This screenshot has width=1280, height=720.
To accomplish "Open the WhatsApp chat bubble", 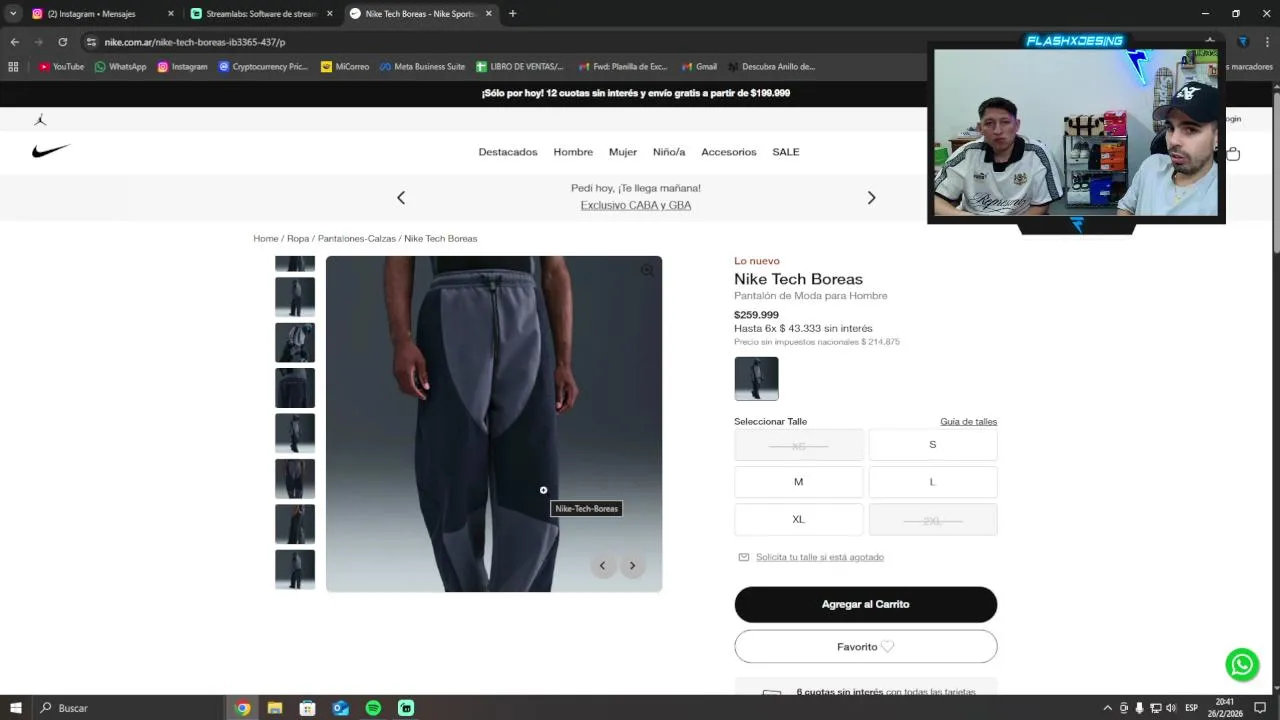I will pyautogui.click(x=1242, y=664).
